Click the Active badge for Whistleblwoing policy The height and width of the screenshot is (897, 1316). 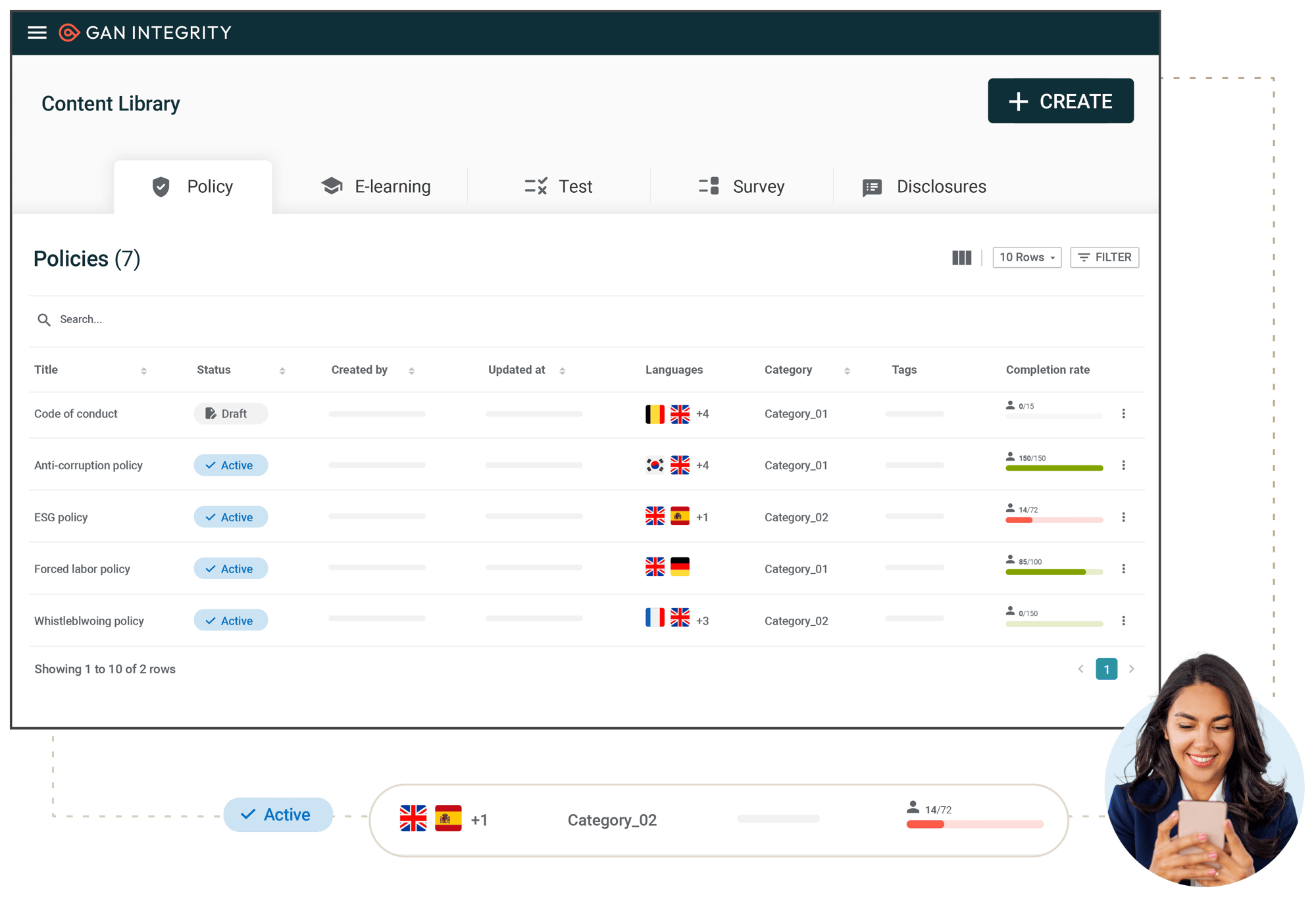231,621
